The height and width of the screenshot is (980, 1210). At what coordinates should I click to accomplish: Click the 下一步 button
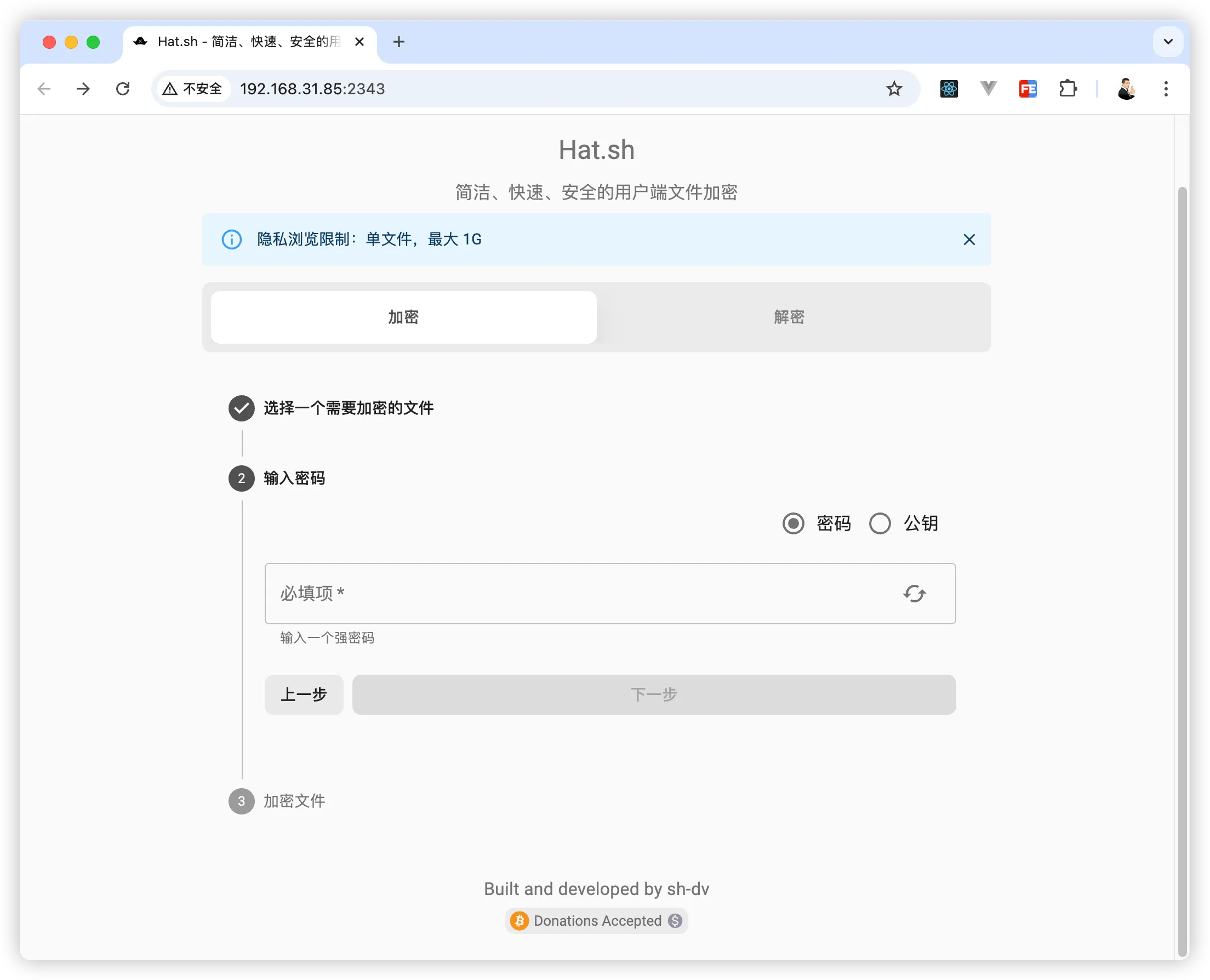tap(654, 695)
